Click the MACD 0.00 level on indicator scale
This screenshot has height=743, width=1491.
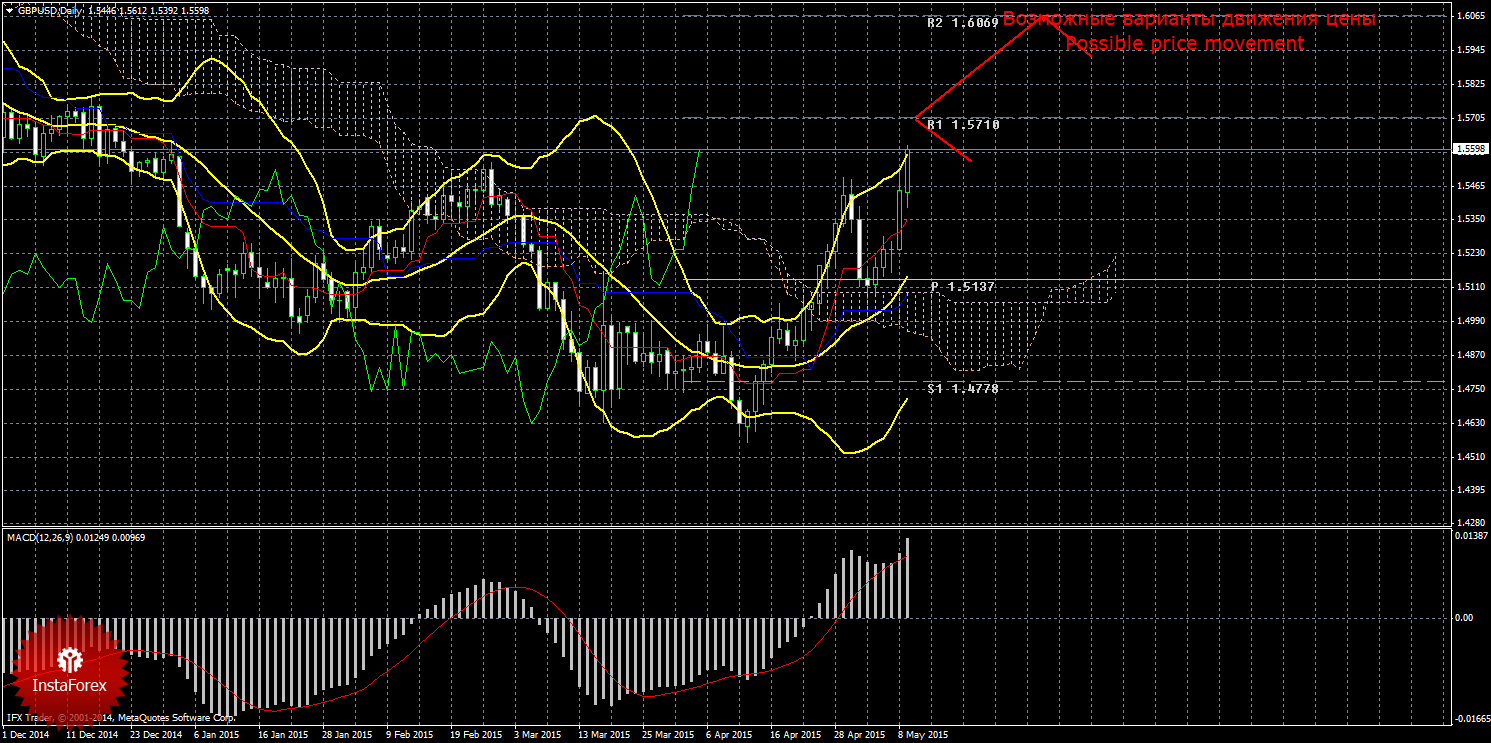1464,617
